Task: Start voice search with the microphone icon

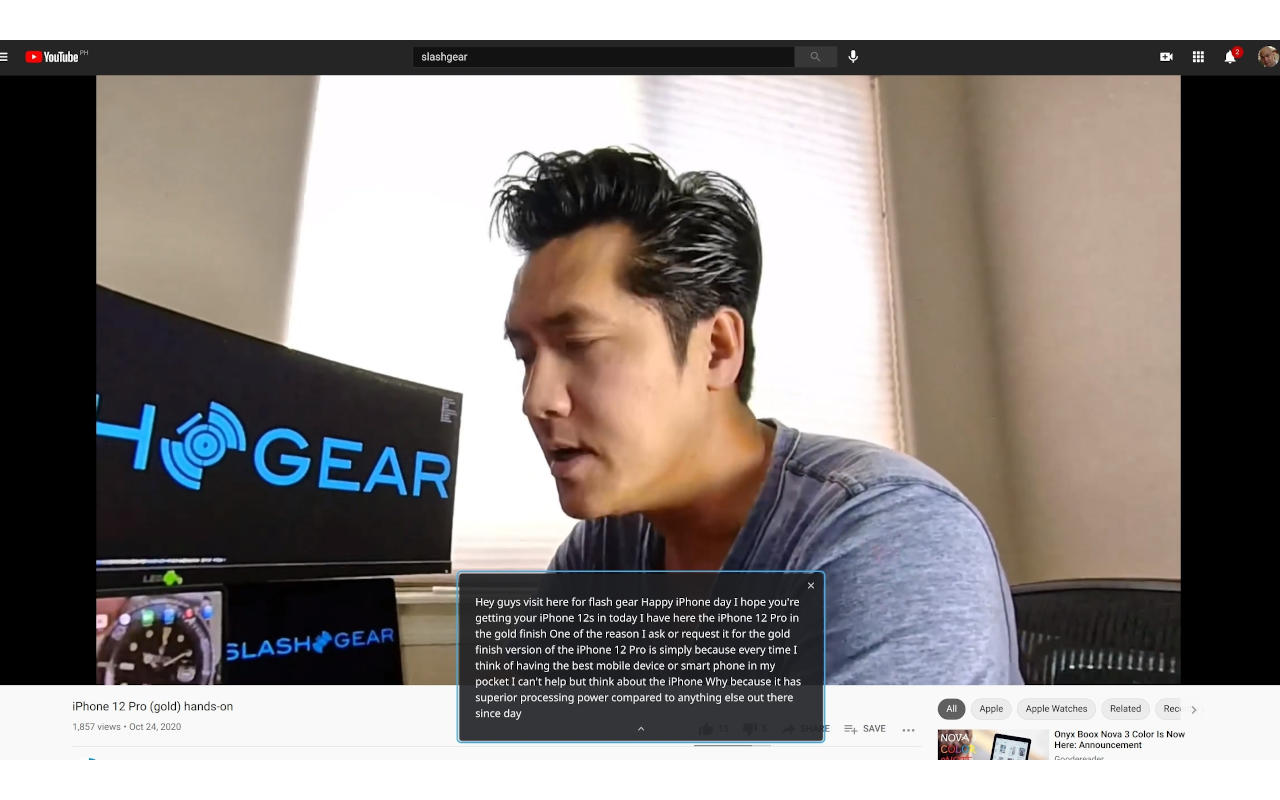Action: [x=853, y=57]
